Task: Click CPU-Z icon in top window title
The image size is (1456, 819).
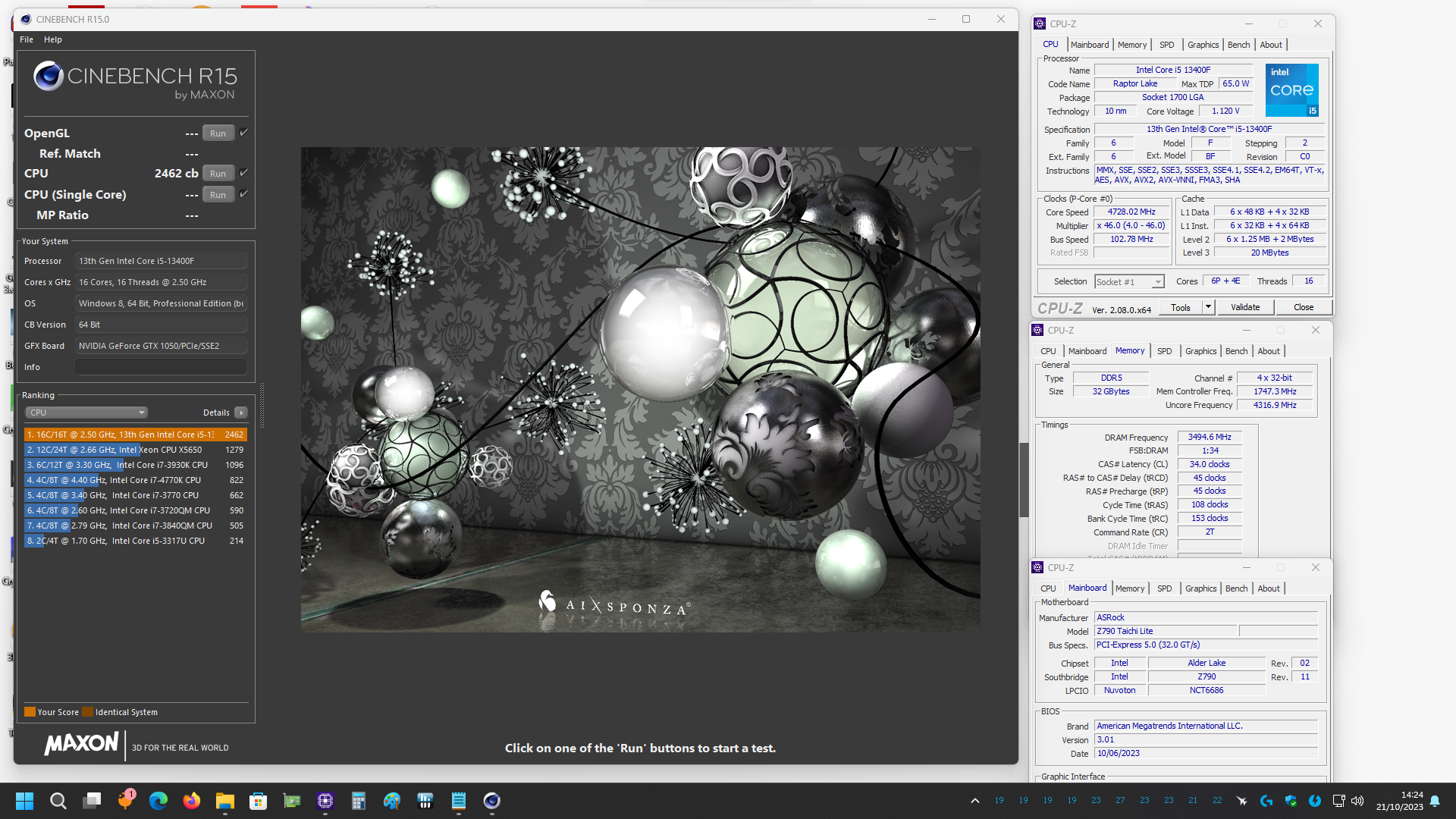Action: (1040, 24)
